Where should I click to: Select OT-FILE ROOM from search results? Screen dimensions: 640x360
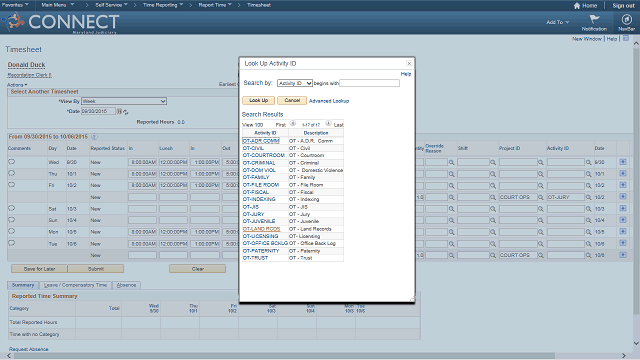click(x=261, y=185)
